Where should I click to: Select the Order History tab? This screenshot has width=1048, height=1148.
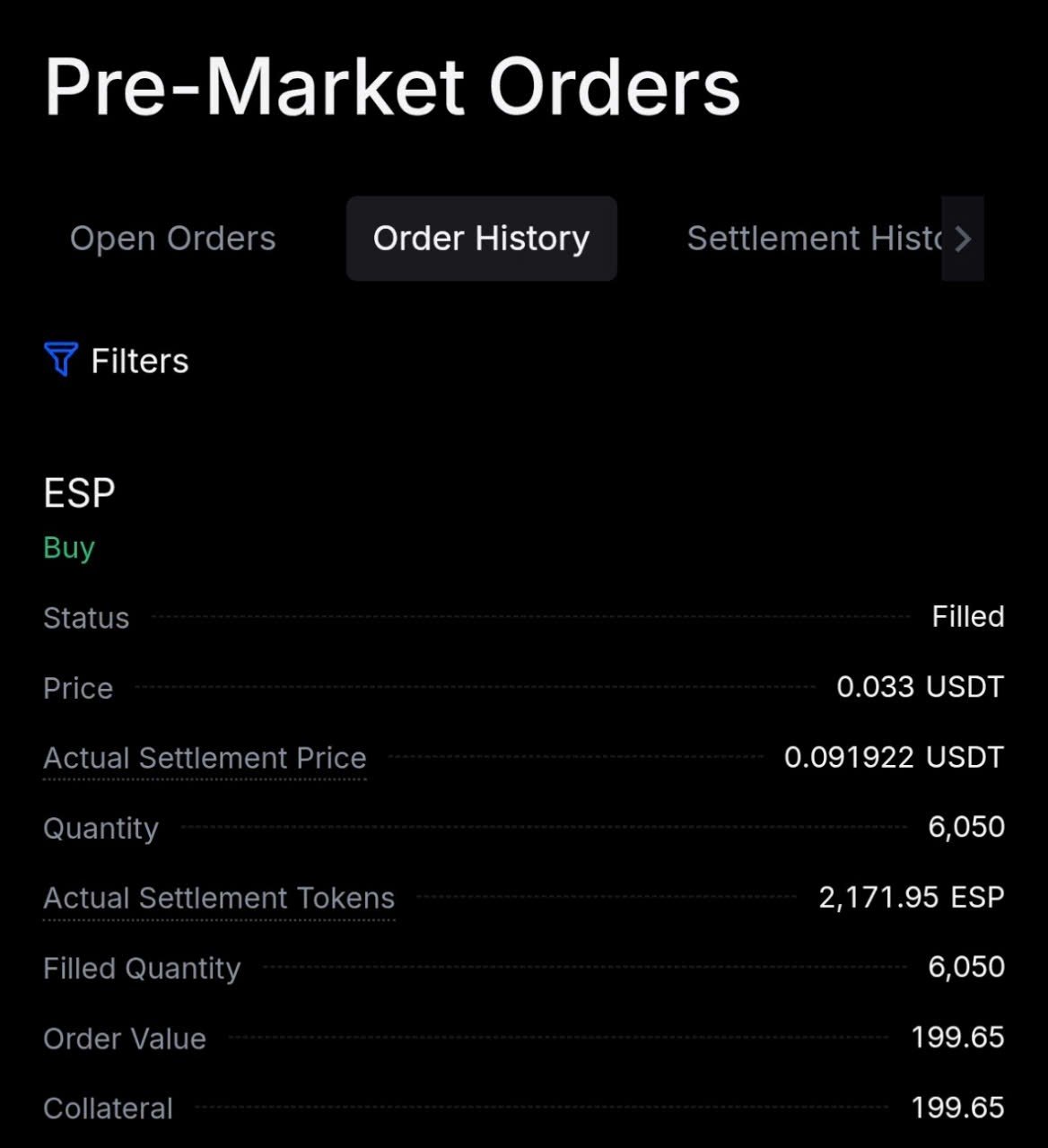(481, 239)
